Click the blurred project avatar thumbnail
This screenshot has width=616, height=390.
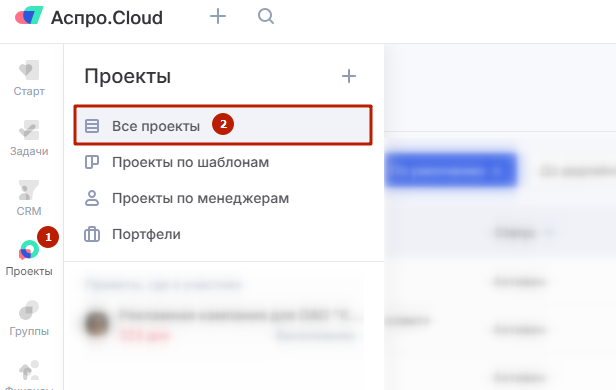click(97, 324)
